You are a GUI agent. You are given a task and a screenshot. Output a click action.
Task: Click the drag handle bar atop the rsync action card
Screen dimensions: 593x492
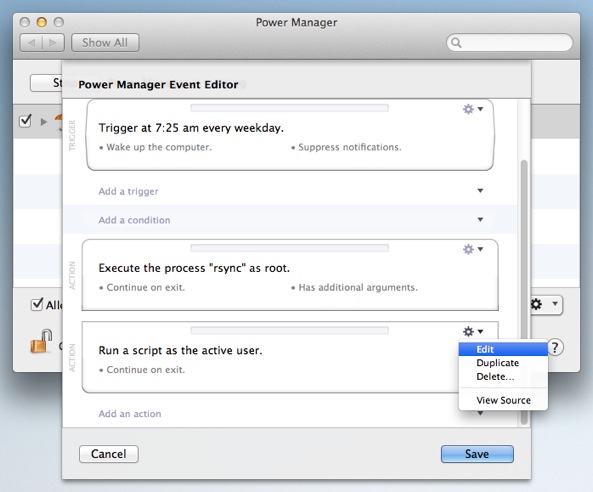[289, 248]
